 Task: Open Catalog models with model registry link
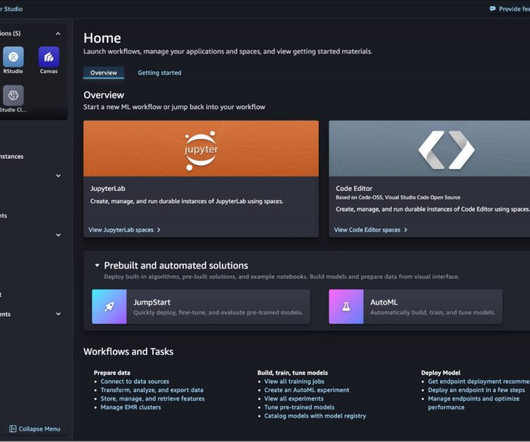tap(315, 416)
